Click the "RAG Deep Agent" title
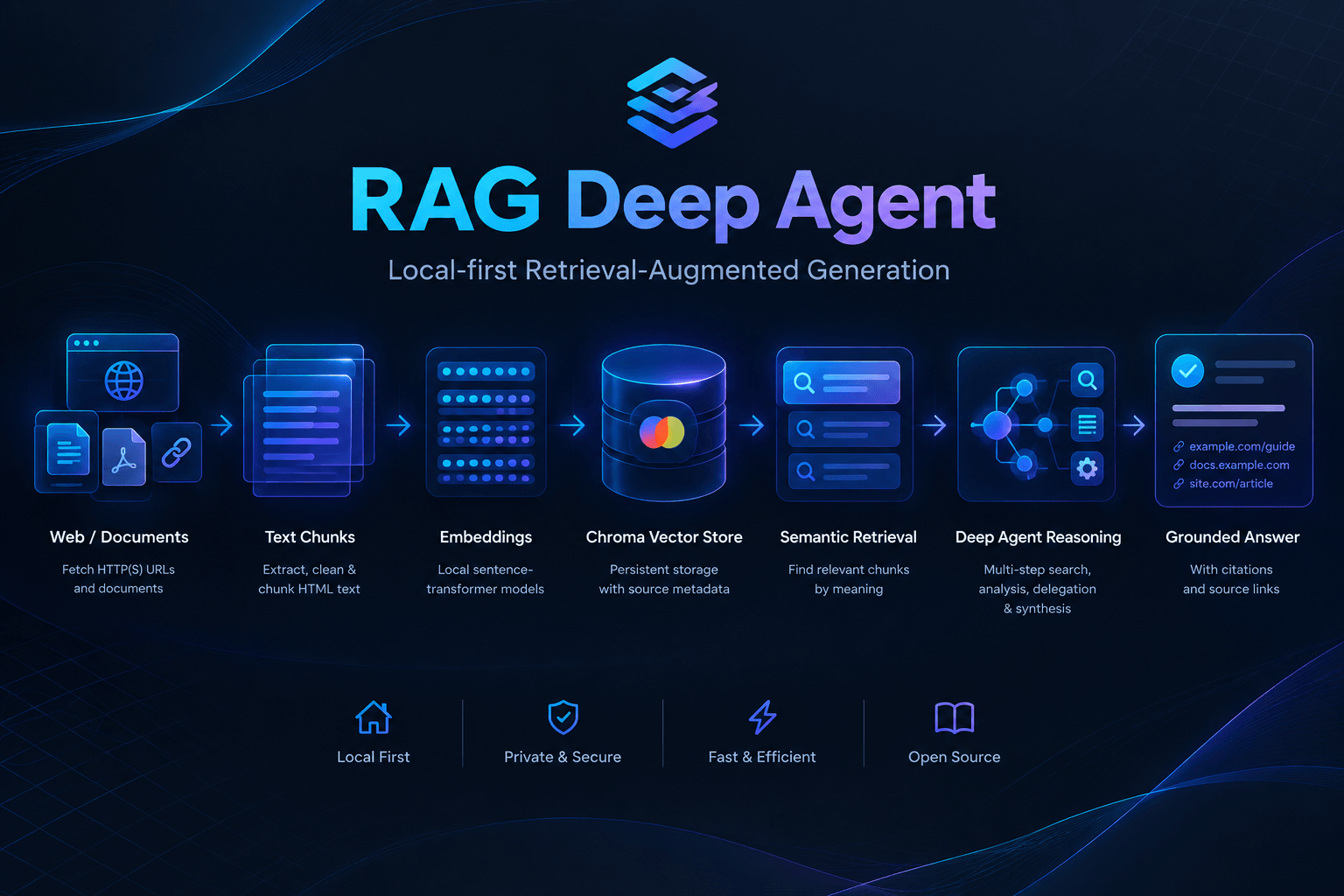Screen dimensions: 1344x896 click(673, 203)
